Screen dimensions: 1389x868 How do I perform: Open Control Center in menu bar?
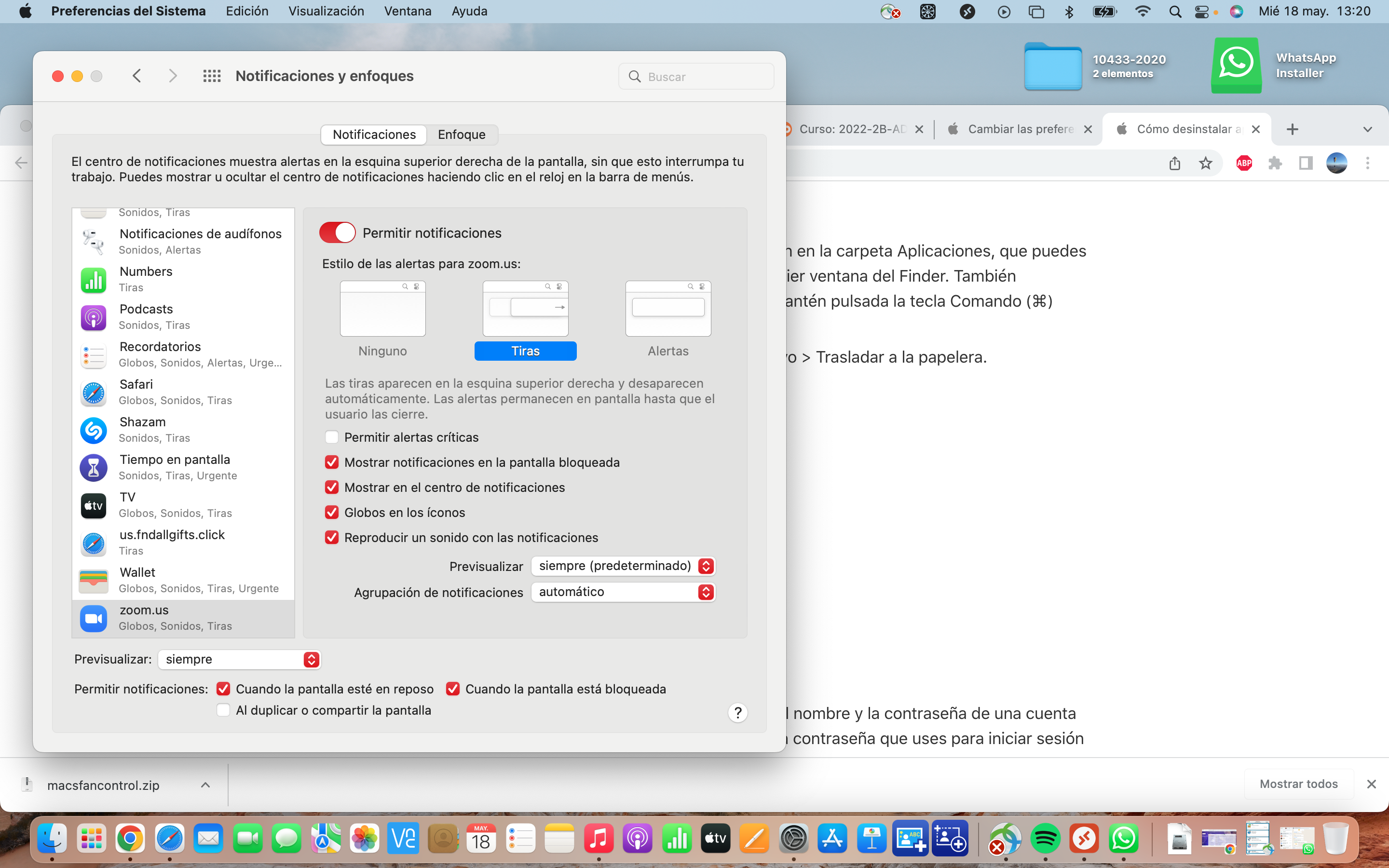(x=1201, y=12)
